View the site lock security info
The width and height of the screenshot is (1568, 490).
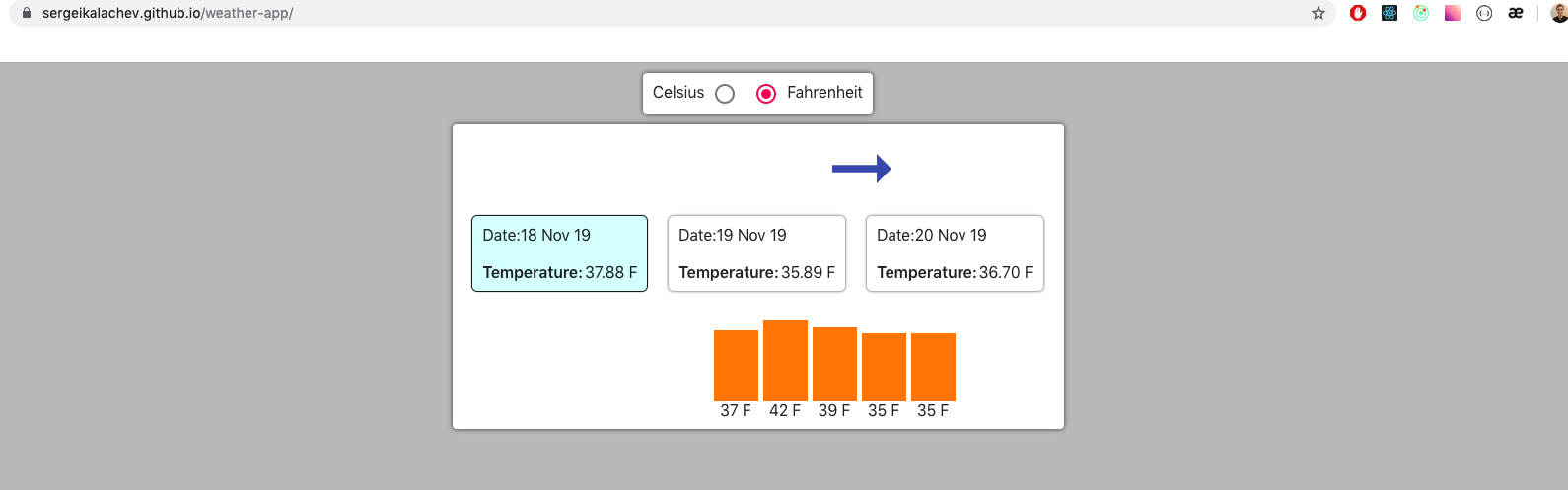click(x=27, y=13)
